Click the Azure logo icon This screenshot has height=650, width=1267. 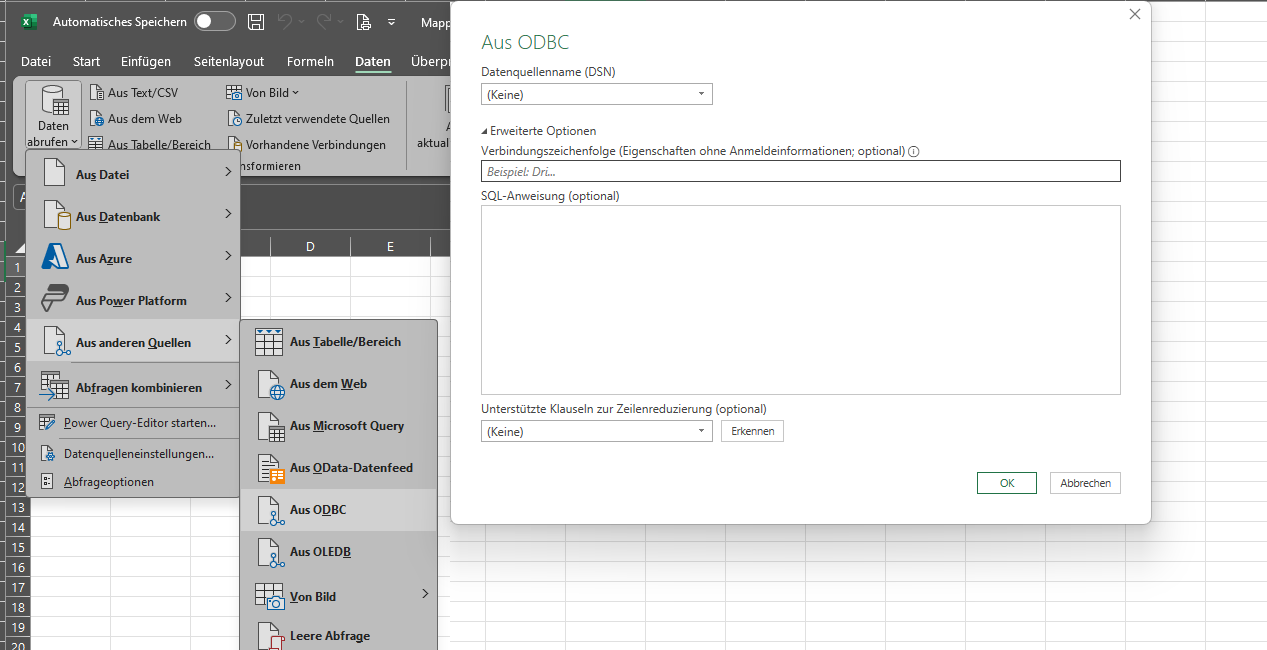pos(55,258)
